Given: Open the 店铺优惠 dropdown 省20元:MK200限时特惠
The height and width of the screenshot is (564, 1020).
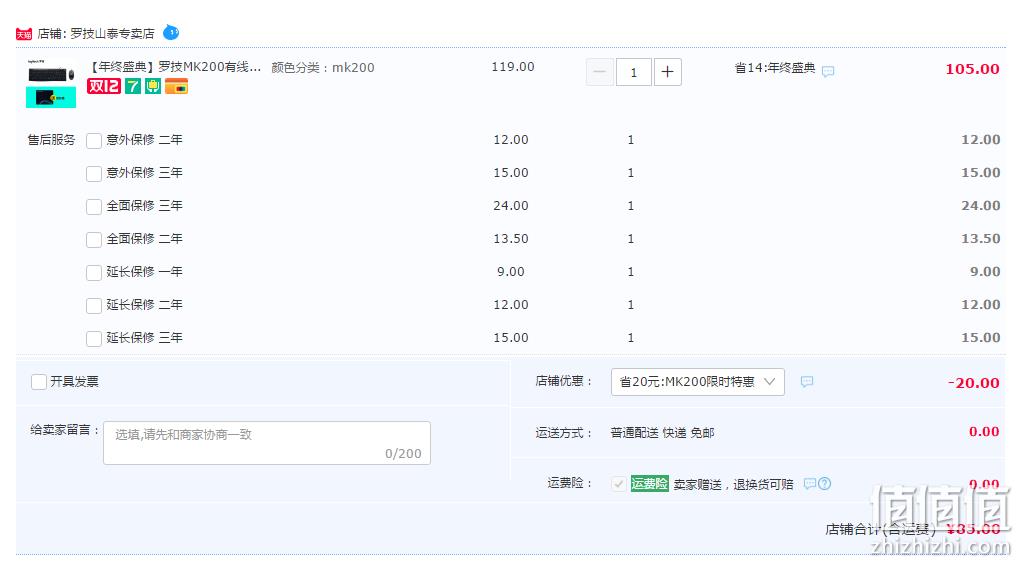Looking at the screenshot, I should 697,382.
